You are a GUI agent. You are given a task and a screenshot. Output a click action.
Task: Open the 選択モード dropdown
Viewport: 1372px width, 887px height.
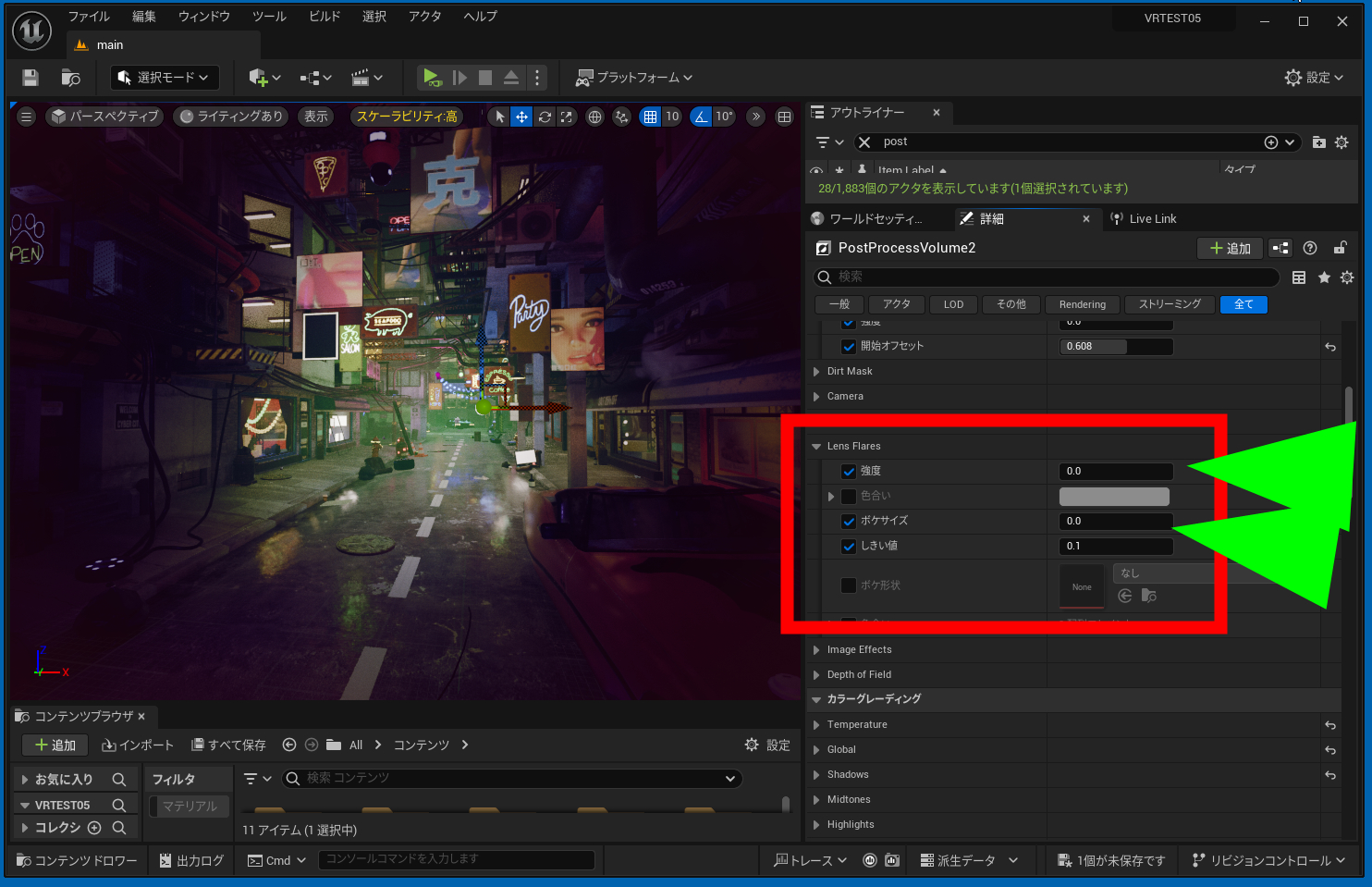[x=165, y=78]
